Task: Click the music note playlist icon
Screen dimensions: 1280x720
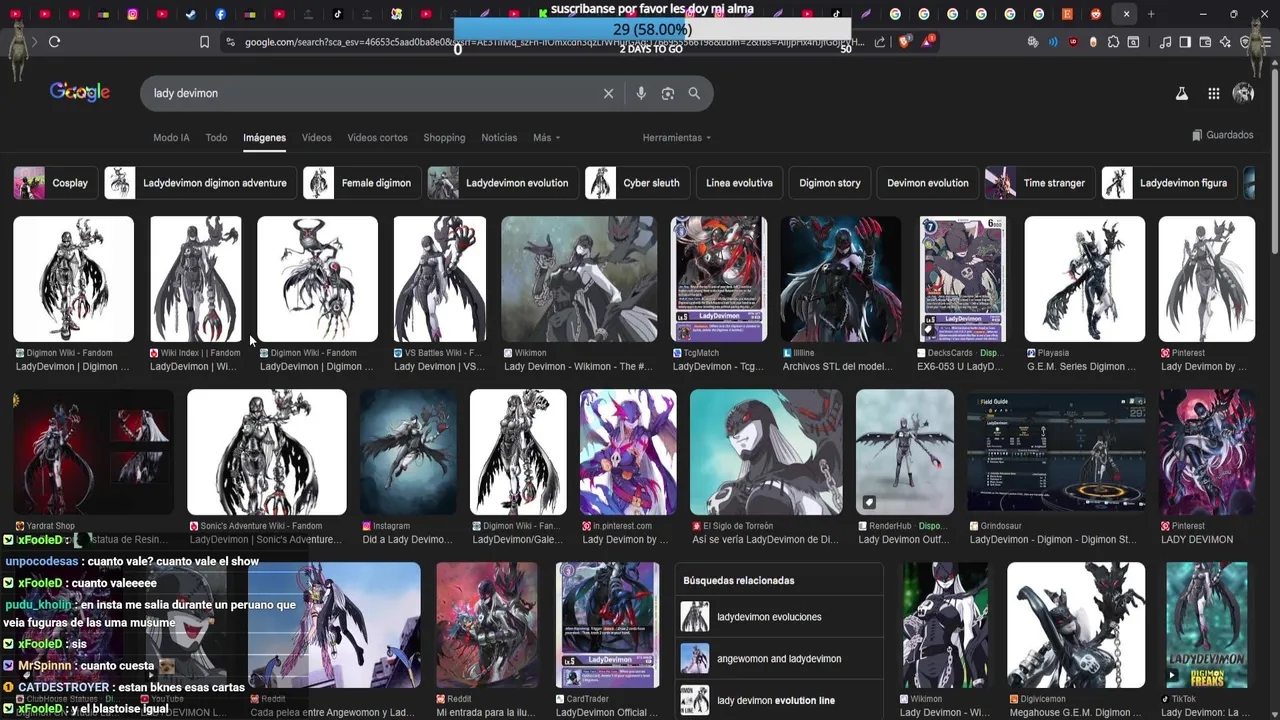Action: (1165, 42)
